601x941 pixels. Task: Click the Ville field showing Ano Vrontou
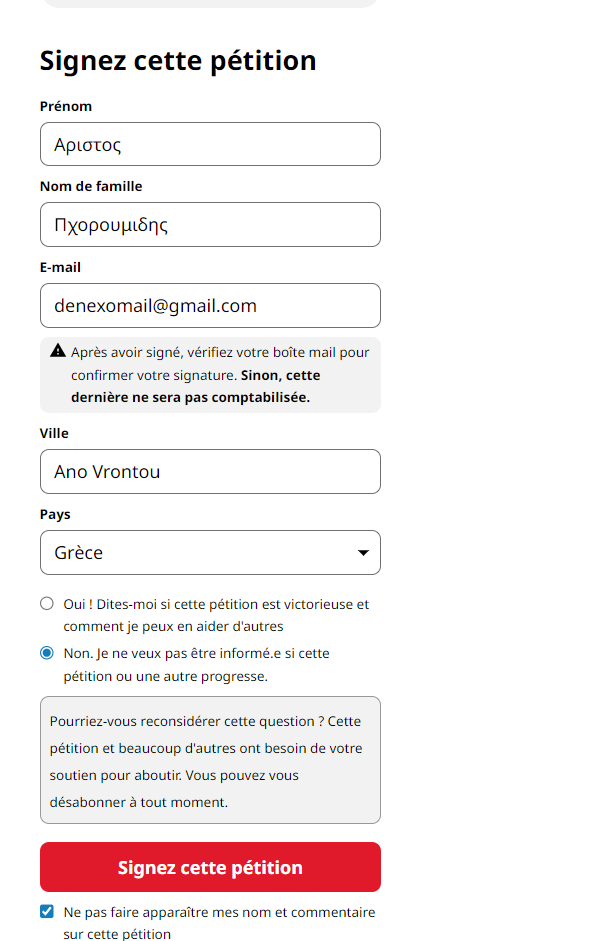point(210,472)
